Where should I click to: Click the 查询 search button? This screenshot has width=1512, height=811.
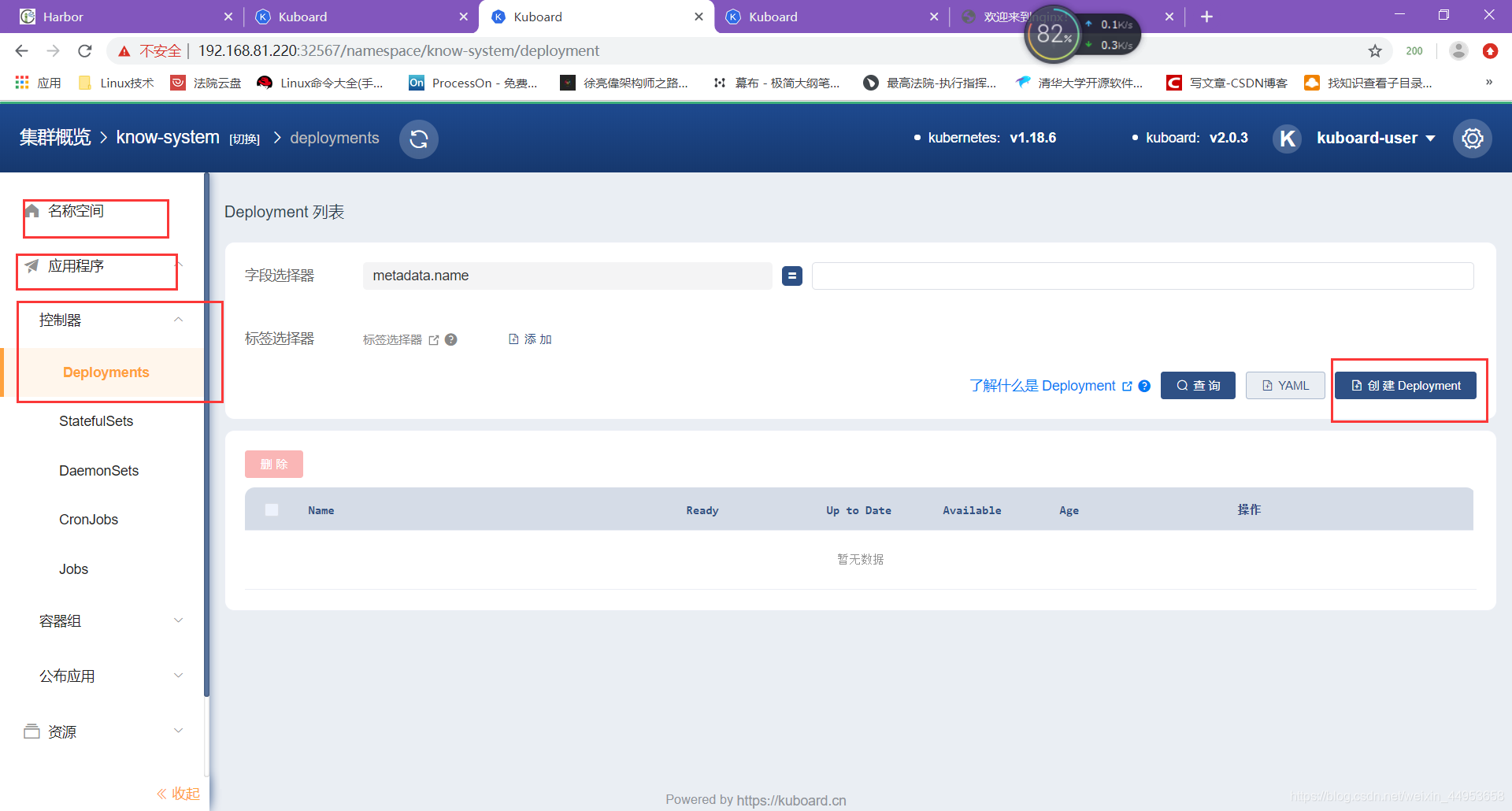(1198, 386)
